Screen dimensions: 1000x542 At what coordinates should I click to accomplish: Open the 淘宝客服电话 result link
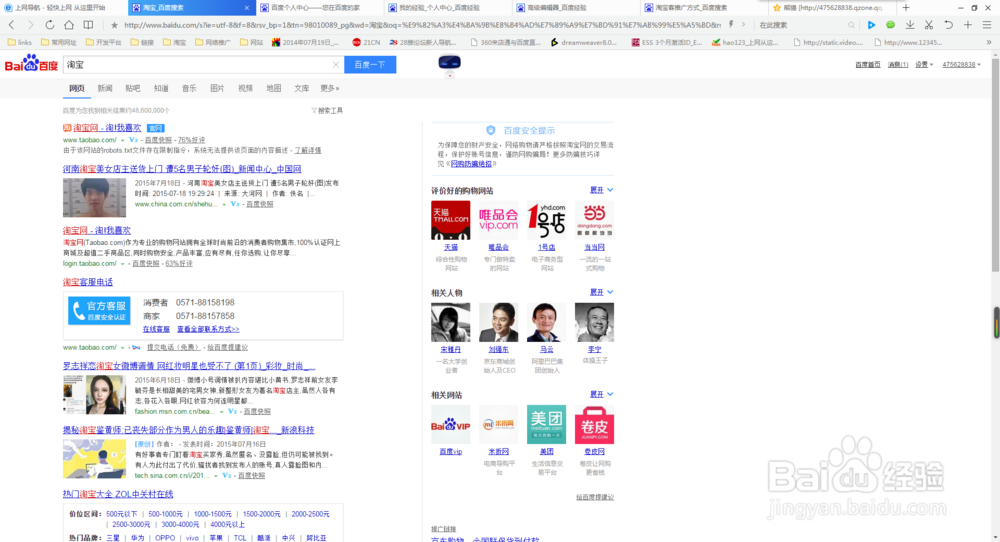87,282
